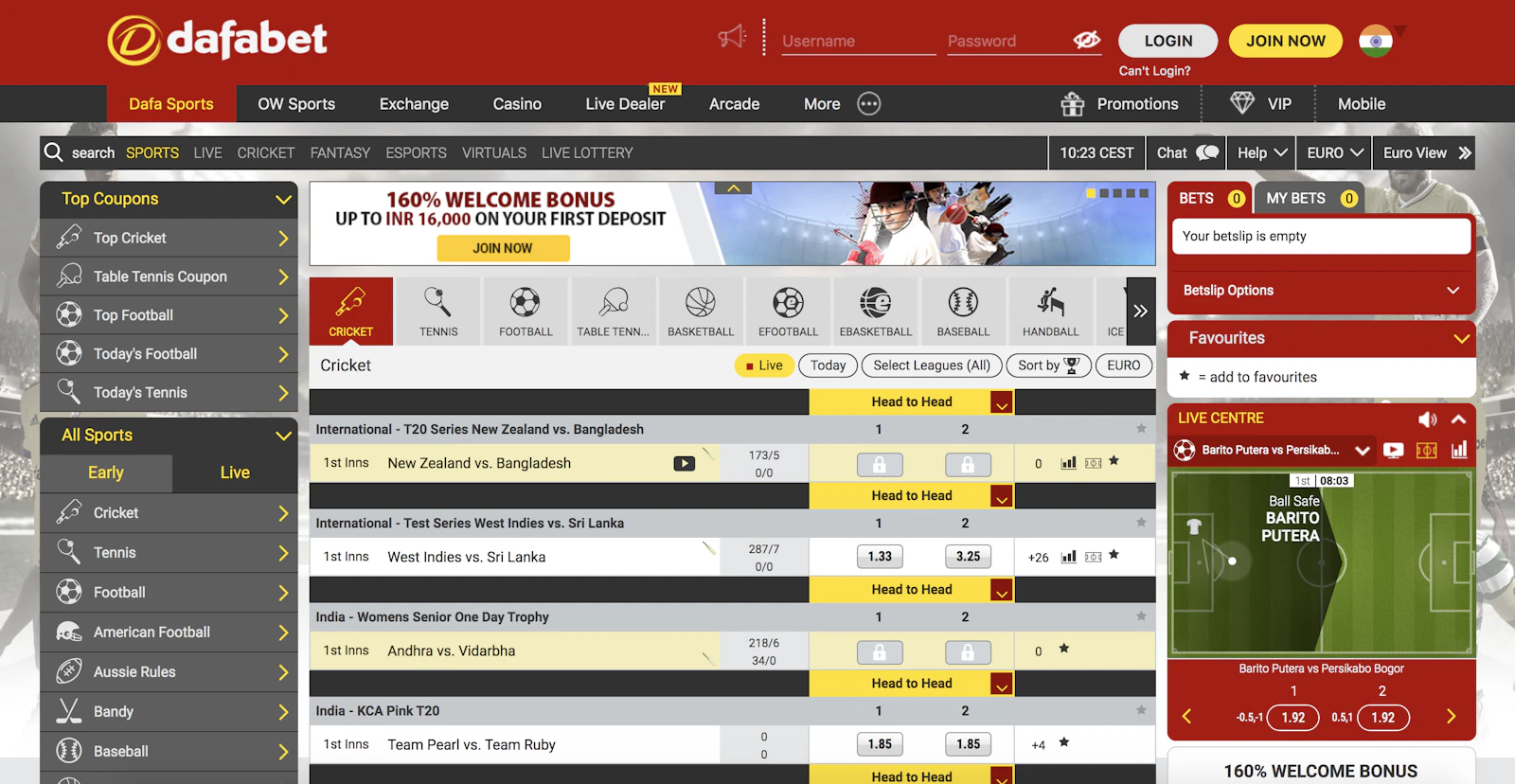Open Select Leagues (All) dropdown

(x=932, y=365)
